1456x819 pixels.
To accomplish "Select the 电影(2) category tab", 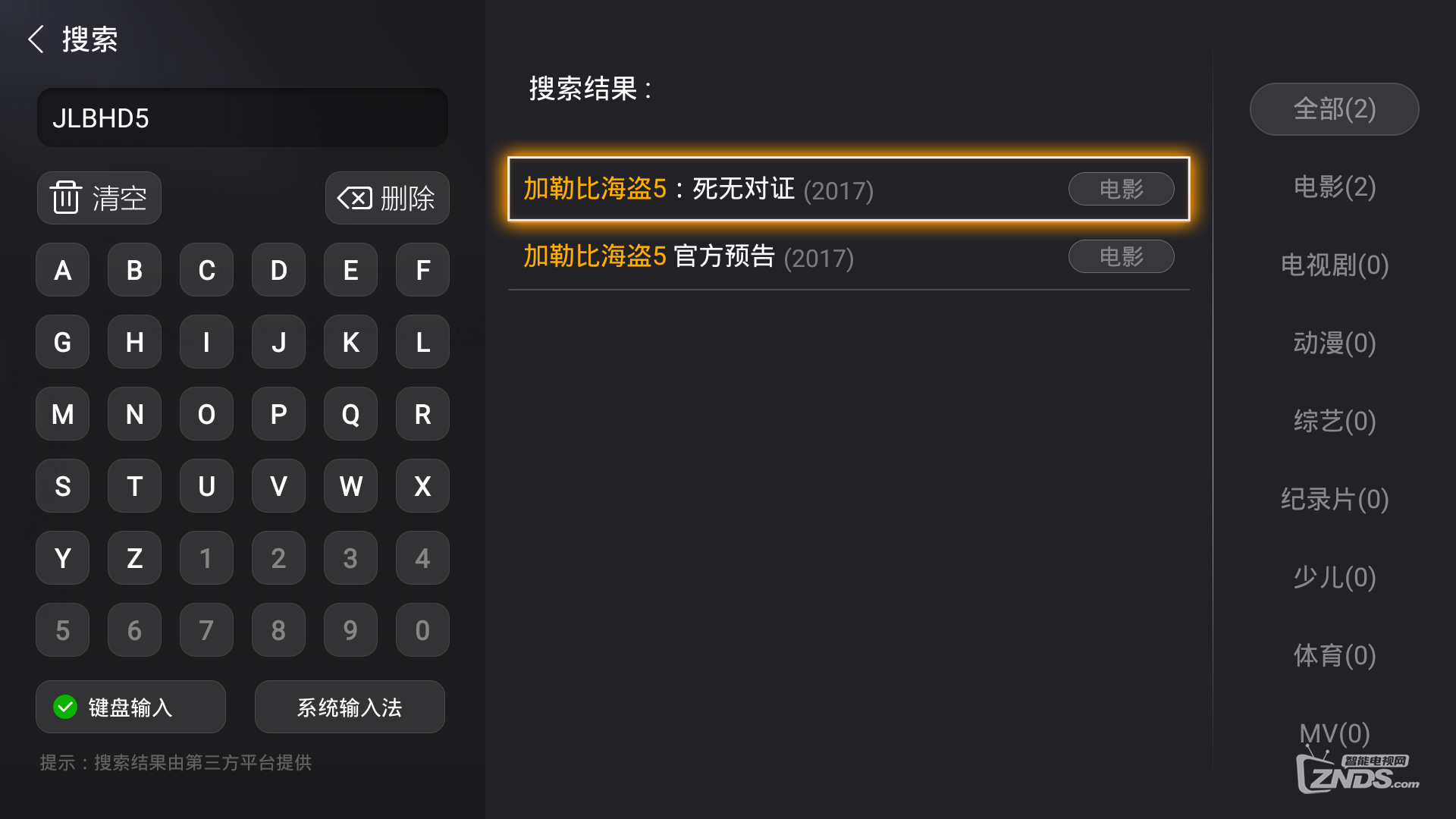I will pos(1335,187).
